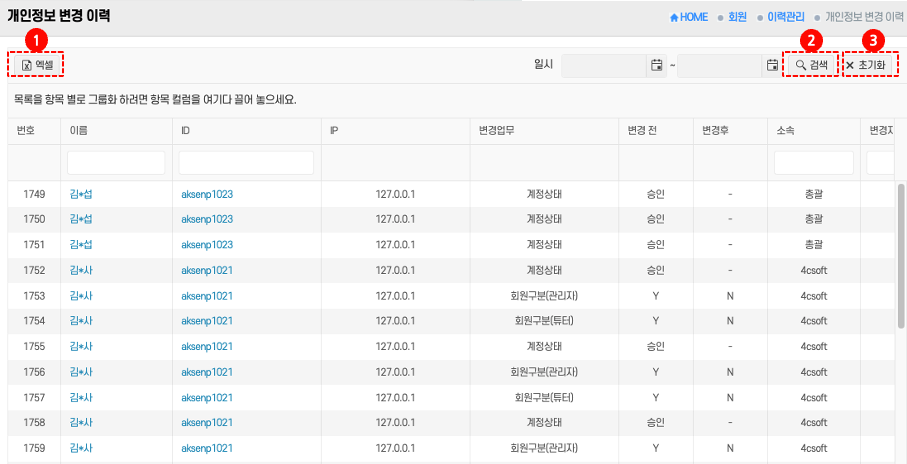Open the 회원 breadcrumb link
This screenshot has height=464, width=907.
click(738, 17)
